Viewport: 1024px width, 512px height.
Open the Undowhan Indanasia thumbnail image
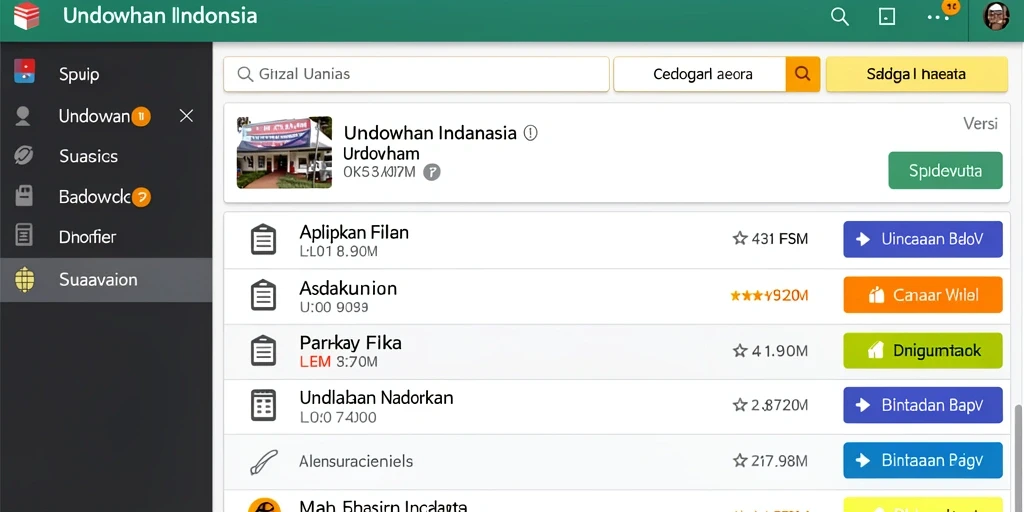[x=284, y=152]
